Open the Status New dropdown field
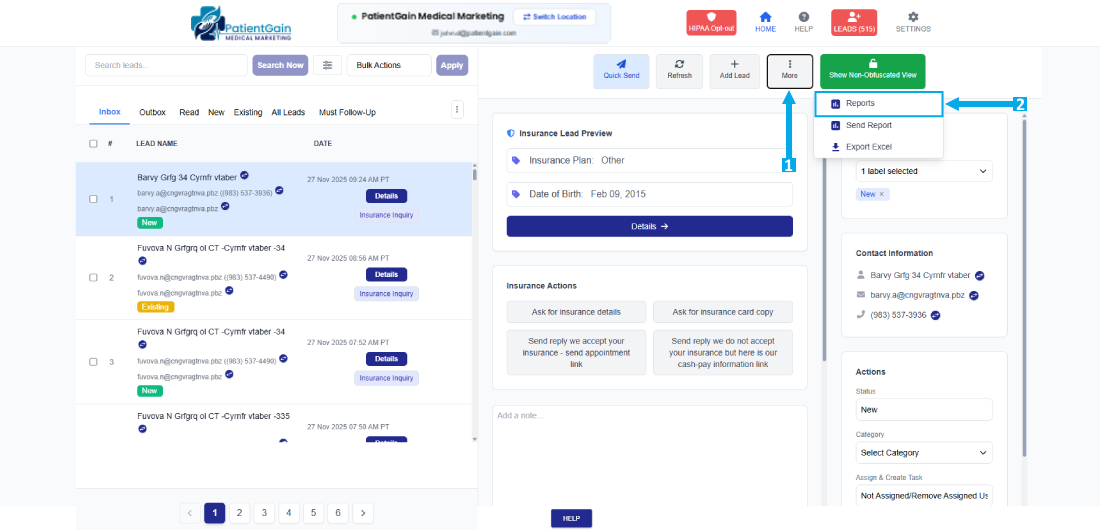The height and width of the screenshot is (530, 1100). [x=924, y=409]
